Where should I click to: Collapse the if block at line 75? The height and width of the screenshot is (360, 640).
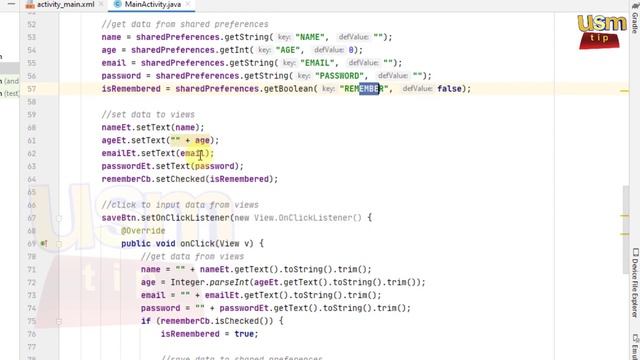(59, 321)
